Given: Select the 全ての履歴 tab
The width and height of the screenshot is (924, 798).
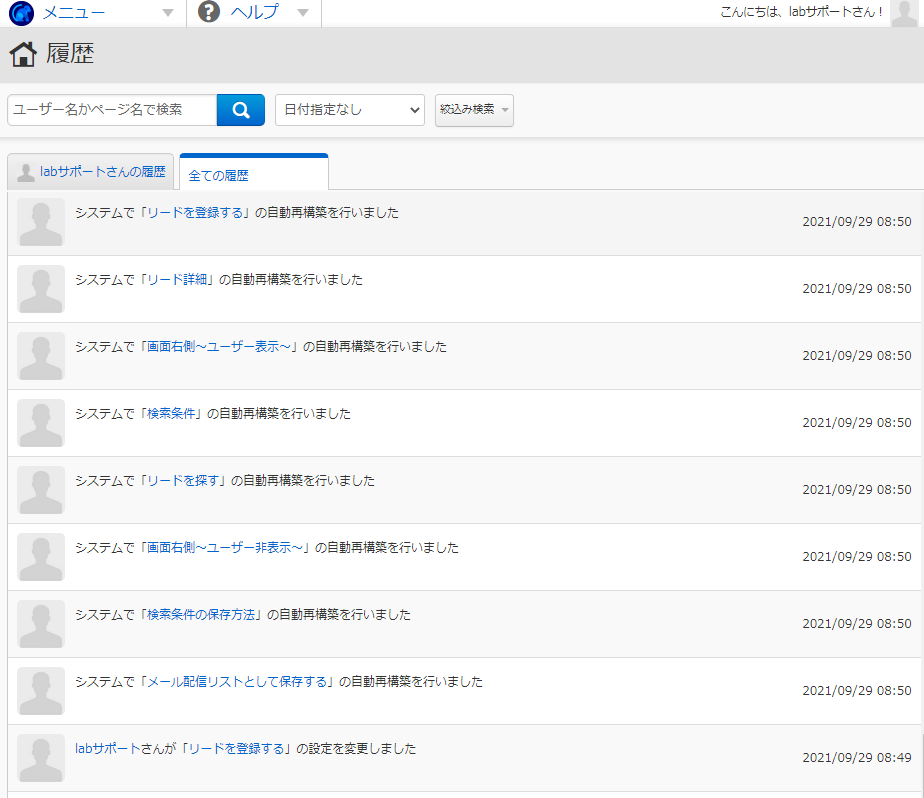Looking at the screenshot, I should (254, 174).
